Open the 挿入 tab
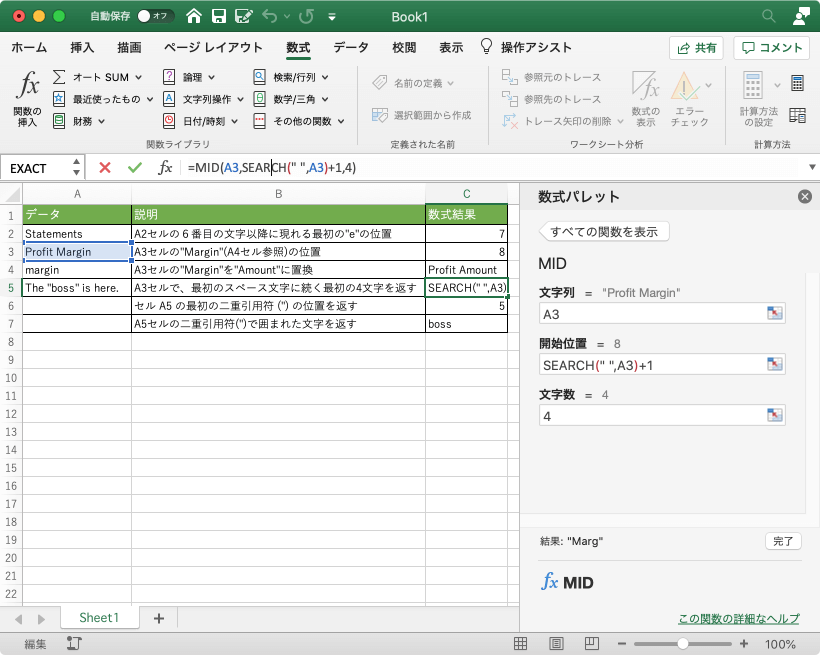 (x=82, y=48)
